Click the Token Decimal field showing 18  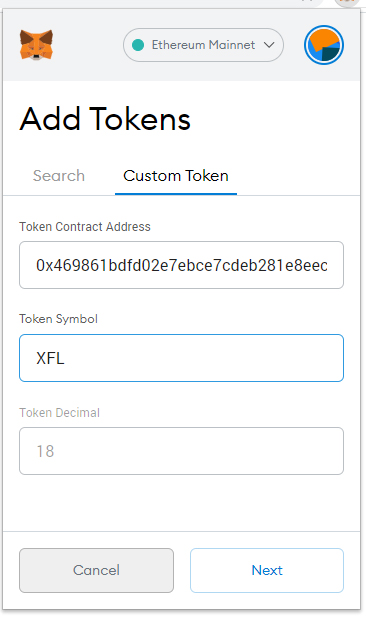(x=181, y=451)
